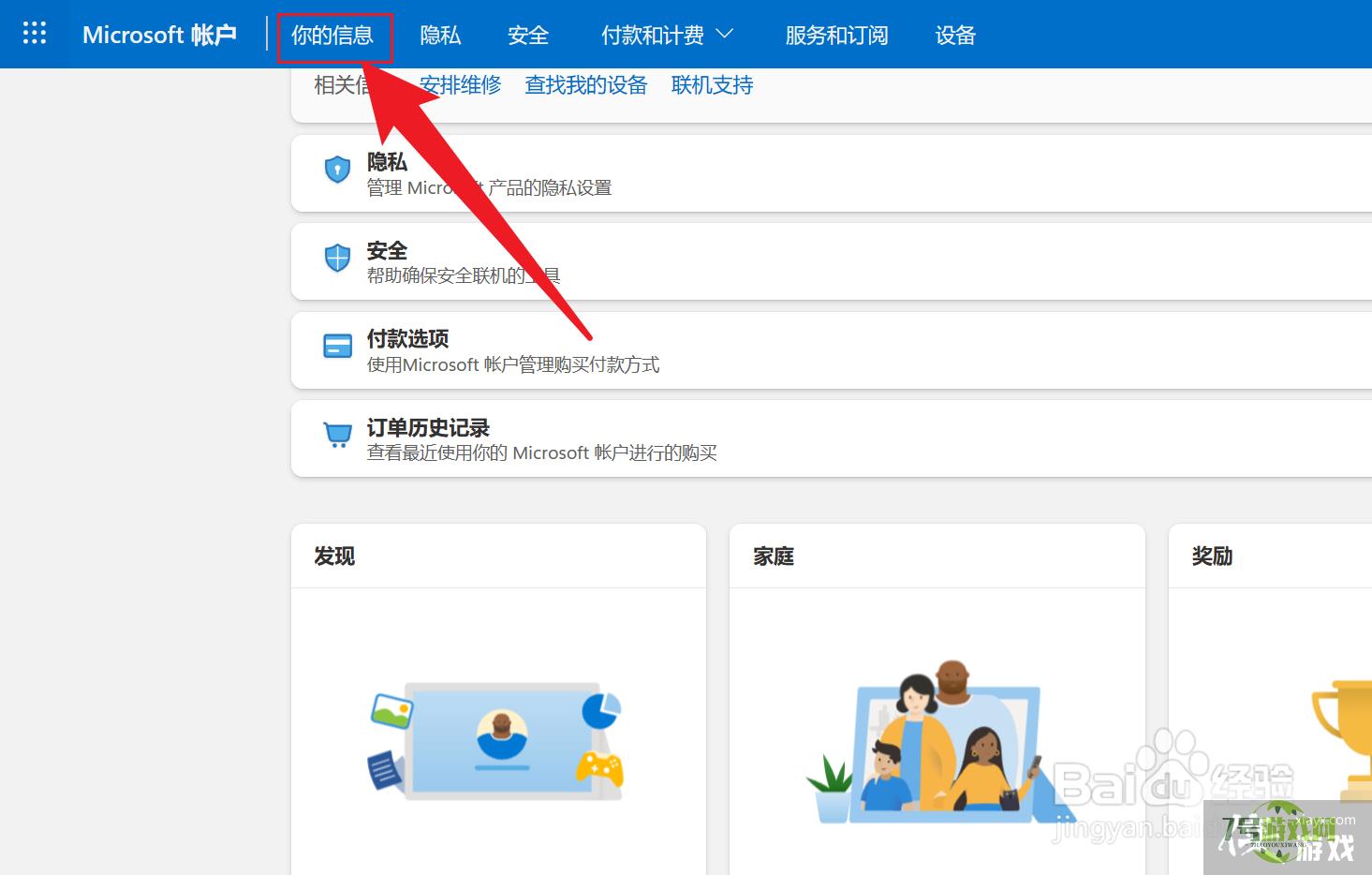The width and height of the screenshot is (1372, 875).
Task: Click the 发现 card illustration
Action: (x=496, y=741)
